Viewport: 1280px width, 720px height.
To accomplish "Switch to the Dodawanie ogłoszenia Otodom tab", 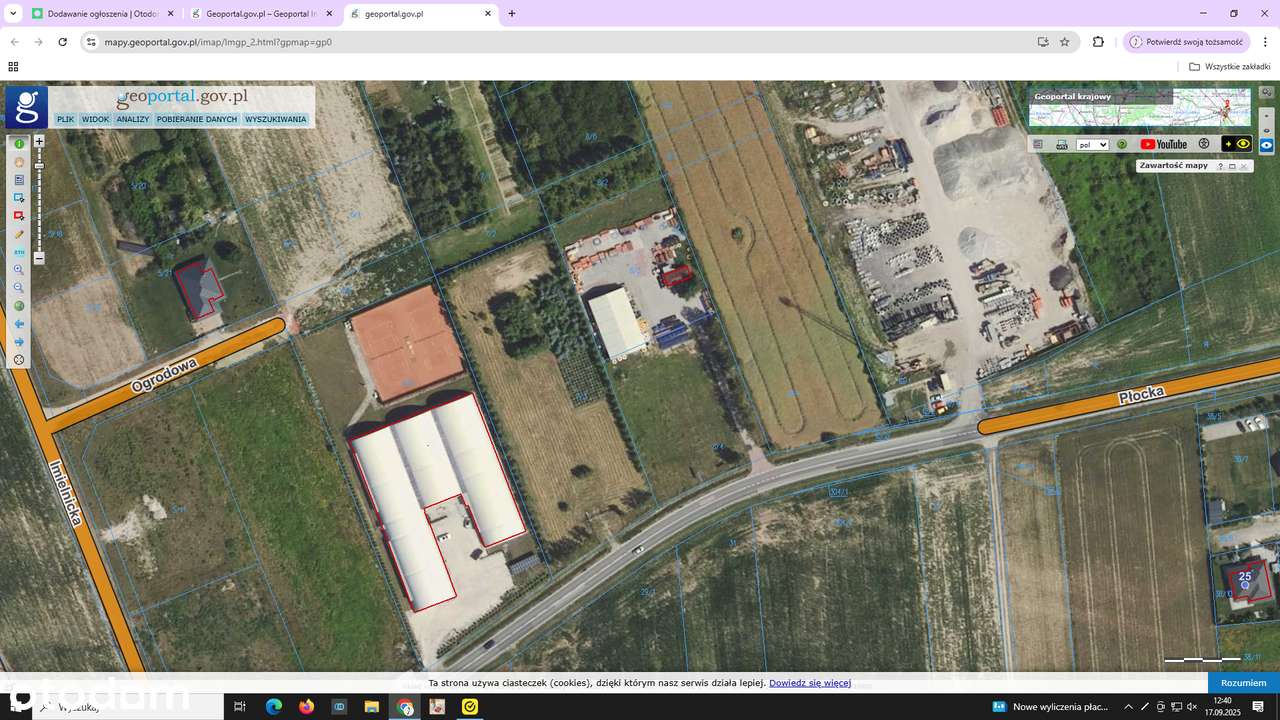I will [102, 14].
